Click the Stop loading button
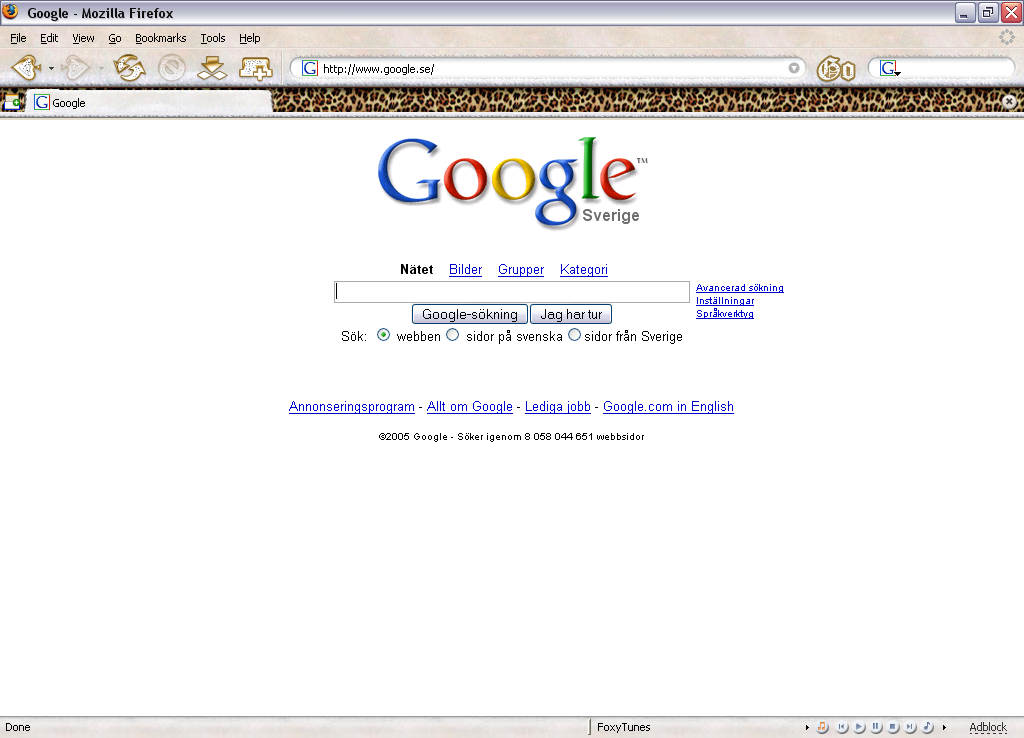 point(172,68)
